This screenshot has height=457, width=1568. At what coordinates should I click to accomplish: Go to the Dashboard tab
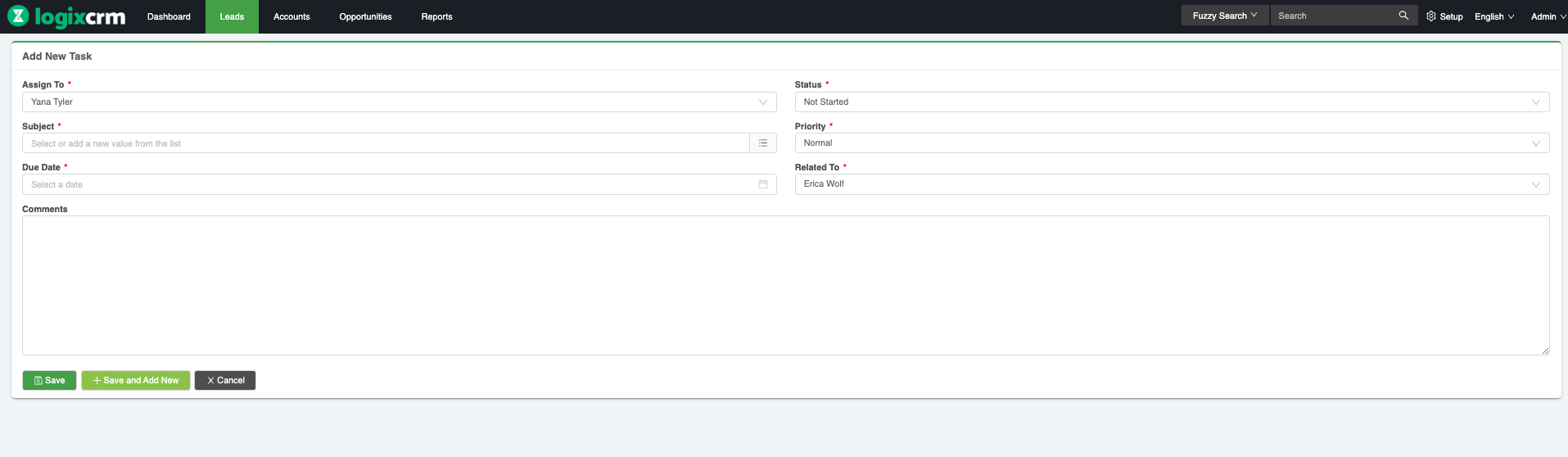(169, 16)
